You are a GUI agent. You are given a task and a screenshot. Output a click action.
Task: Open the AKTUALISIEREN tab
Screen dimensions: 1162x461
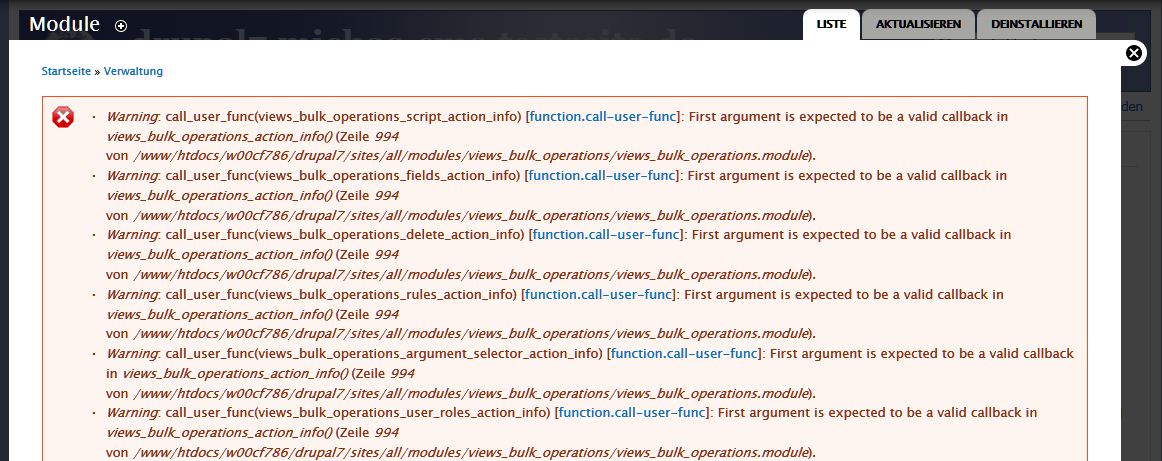[x=918, y=24]
